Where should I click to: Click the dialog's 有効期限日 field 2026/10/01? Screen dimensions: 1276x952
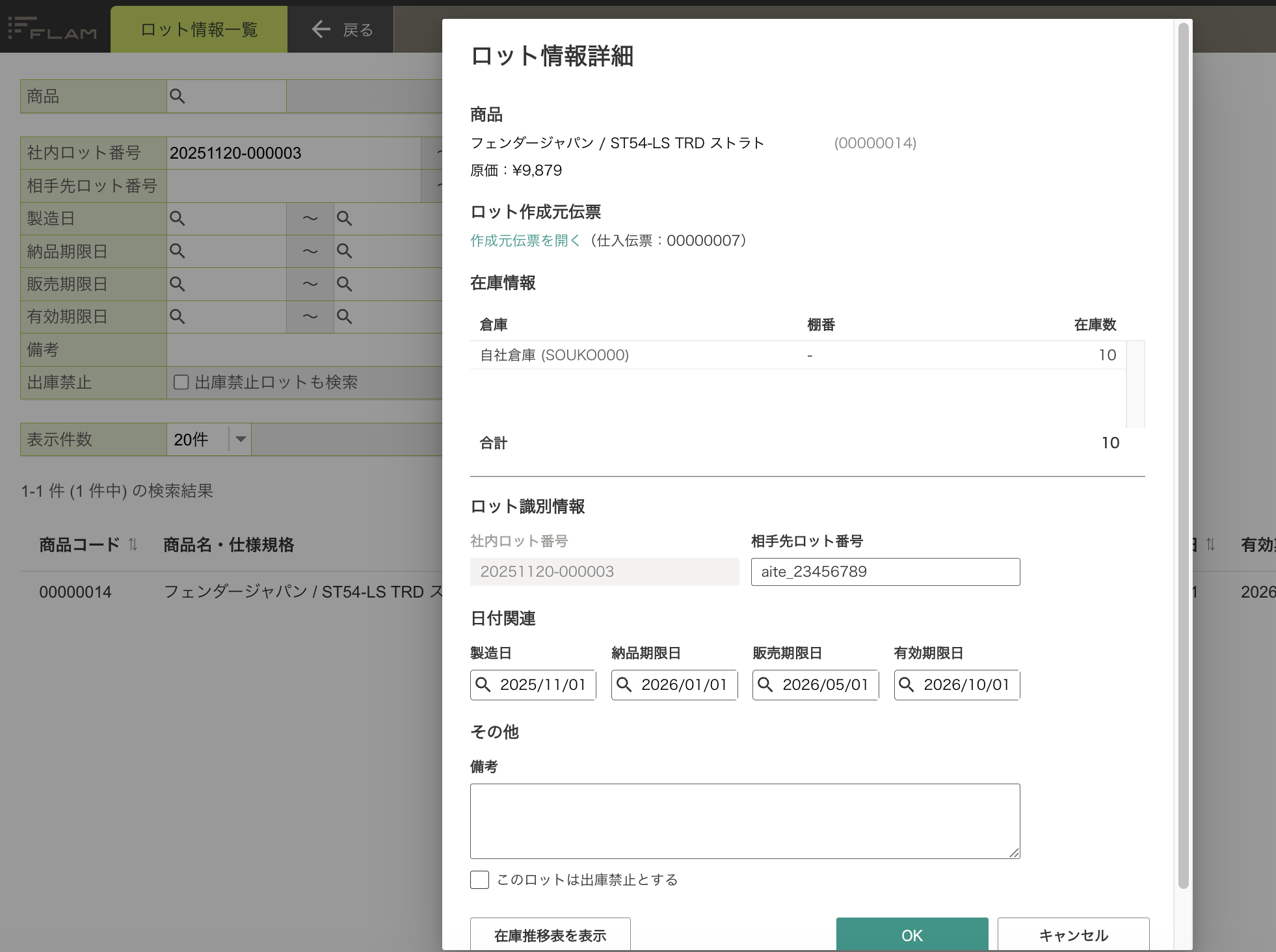(x=957, y=685)
